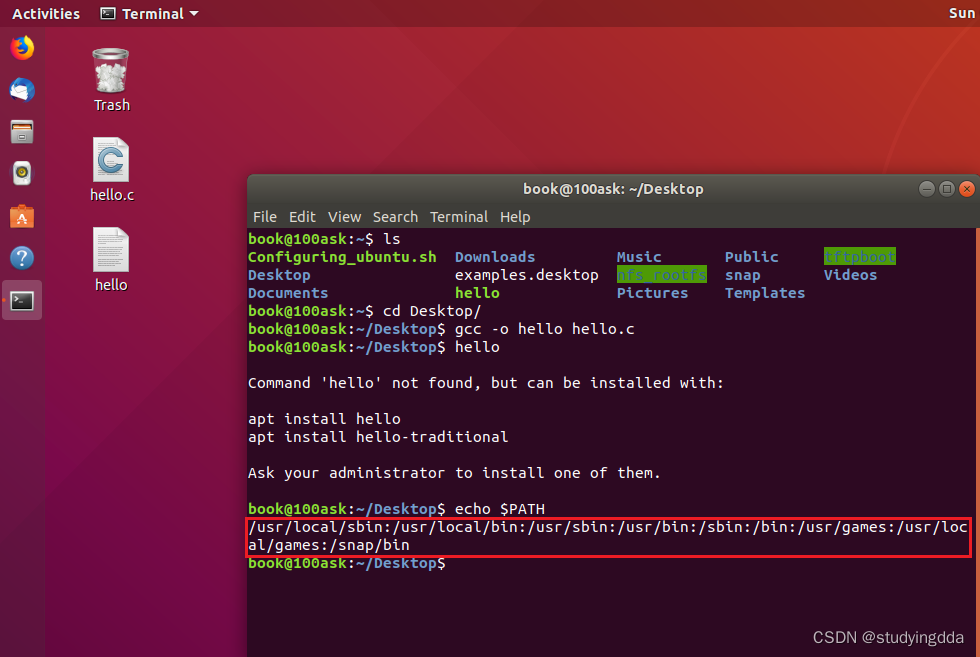Click highlighted 'tftpboot' entry
Screen dimensions: 980x657
click(859, 257)
